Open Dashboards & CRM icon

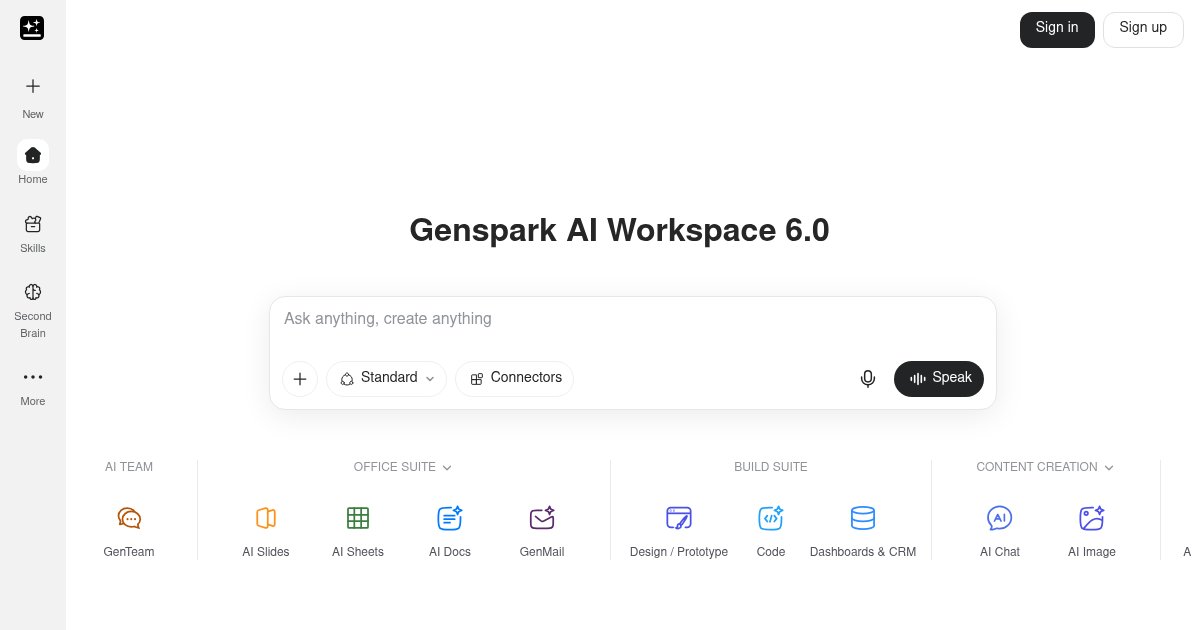(863, 518)
